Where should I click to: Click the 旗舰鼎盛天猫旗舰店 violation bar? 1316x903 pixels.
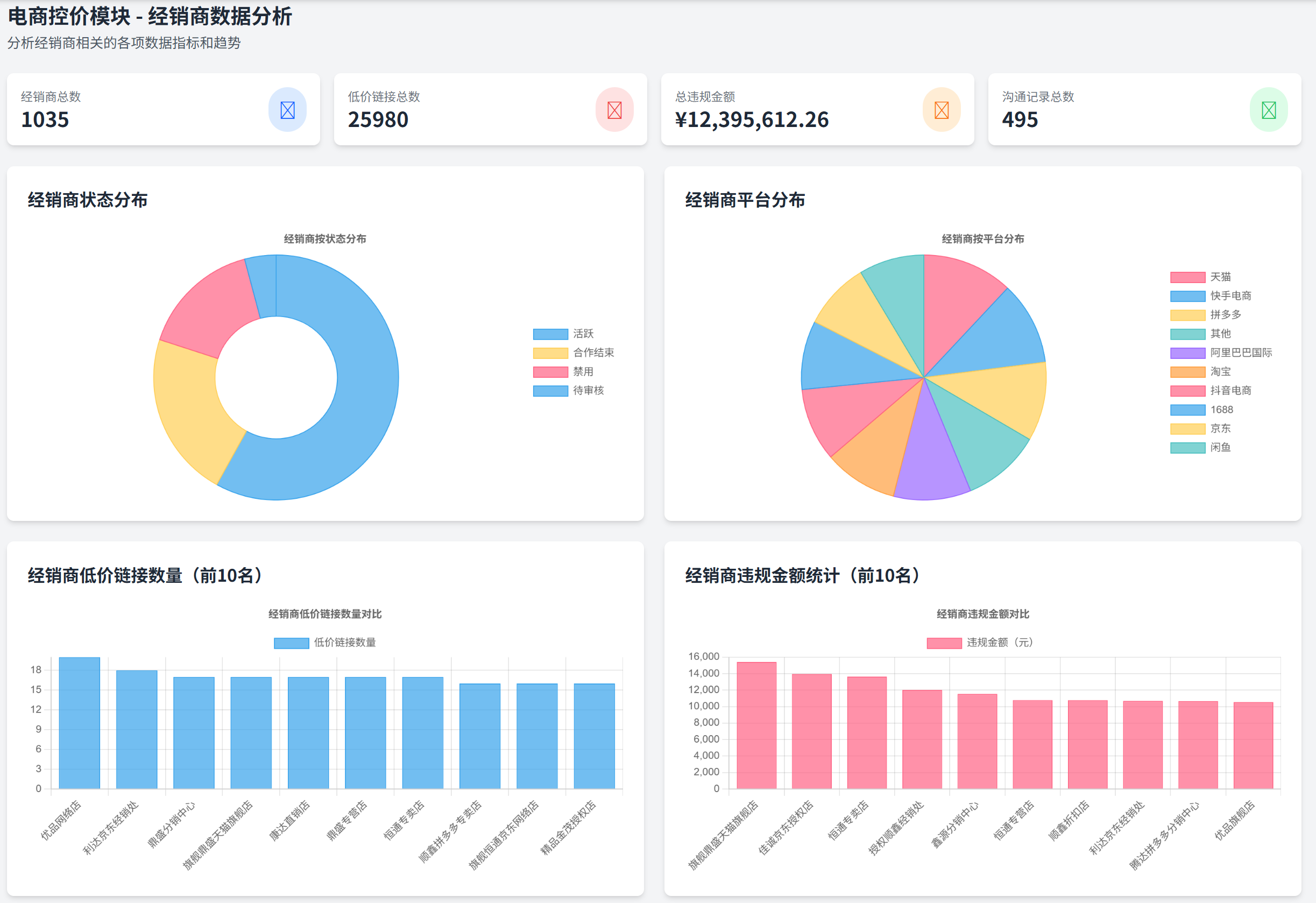click(x=756, y=731)
